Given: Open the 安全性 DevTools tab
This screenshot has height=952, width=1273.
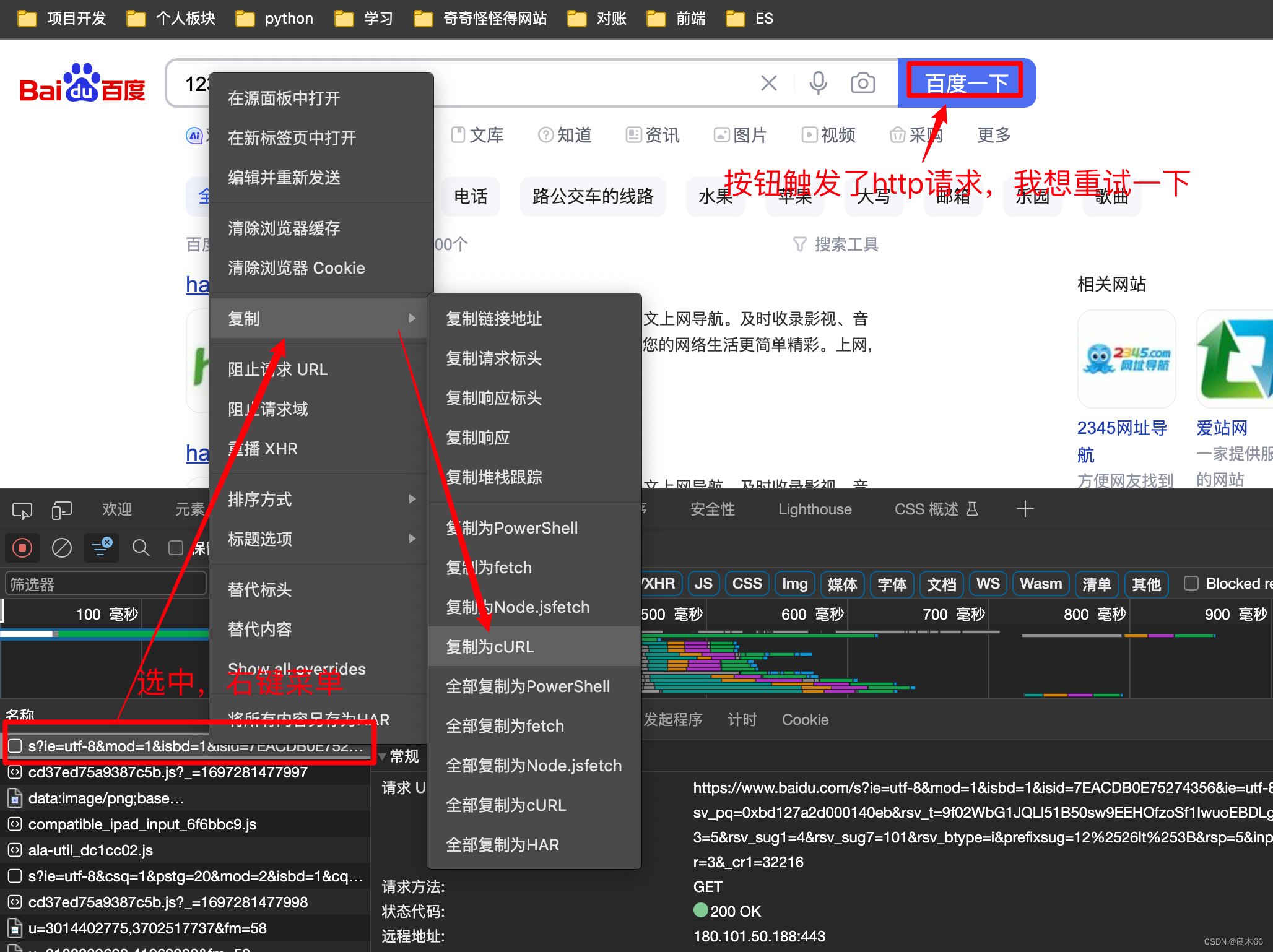Looking at the screenshot, I should pos(713,509).
